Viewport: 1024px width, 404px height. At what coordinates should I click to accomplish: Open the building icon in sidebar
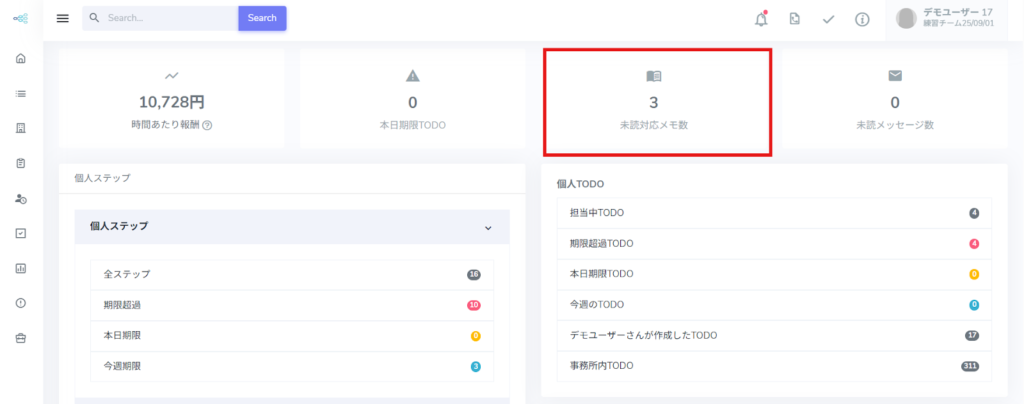[x=20, y=128]
